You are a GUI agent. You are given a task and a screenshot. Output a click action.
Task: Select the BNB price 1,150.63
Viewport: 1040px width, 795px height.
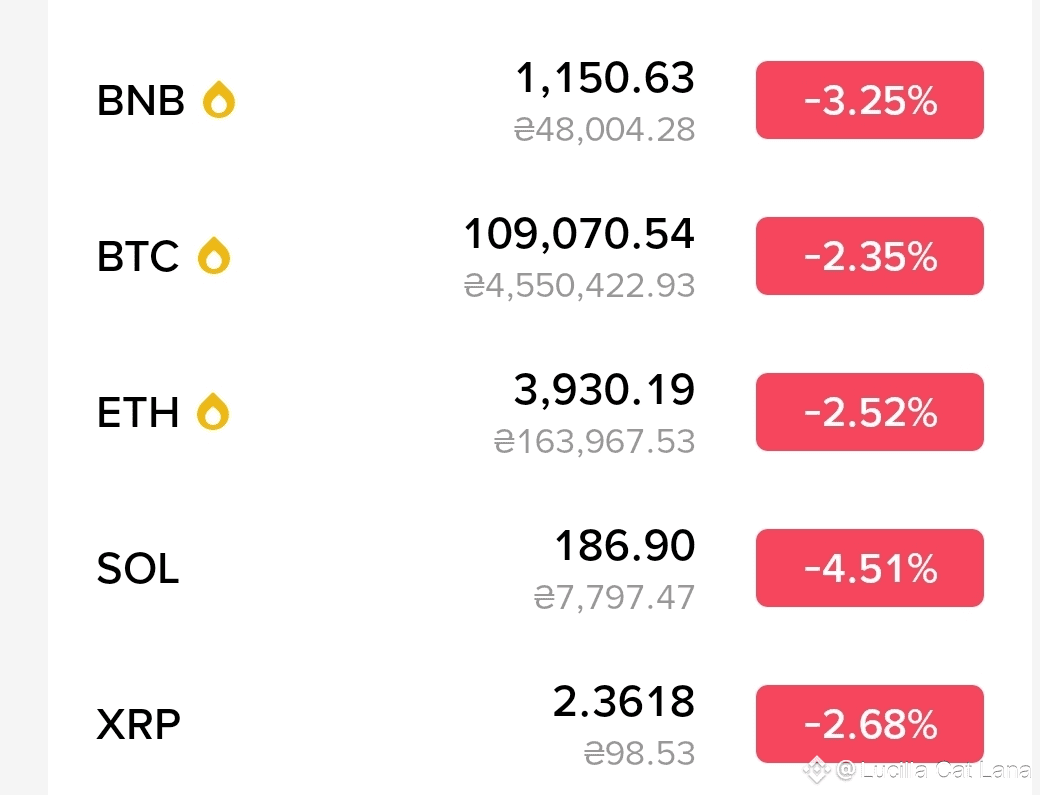(605, 78)
